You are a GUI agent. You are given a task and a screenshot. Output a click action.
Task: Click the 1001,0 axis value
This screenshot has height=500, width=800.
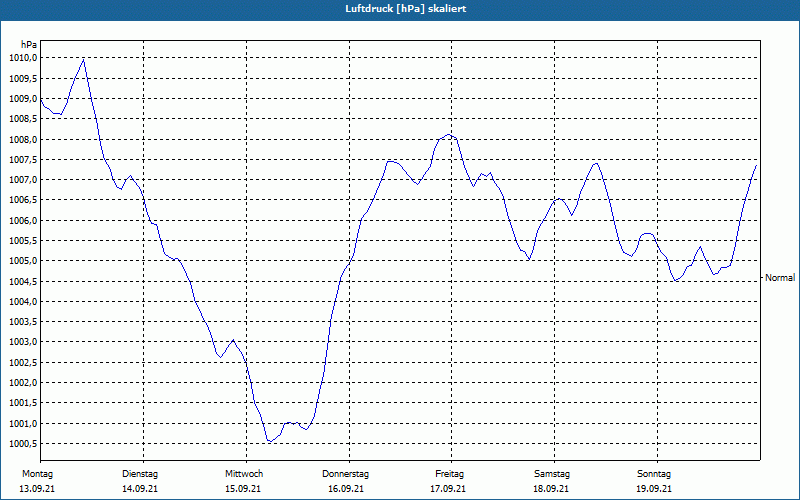click(23, 423)
